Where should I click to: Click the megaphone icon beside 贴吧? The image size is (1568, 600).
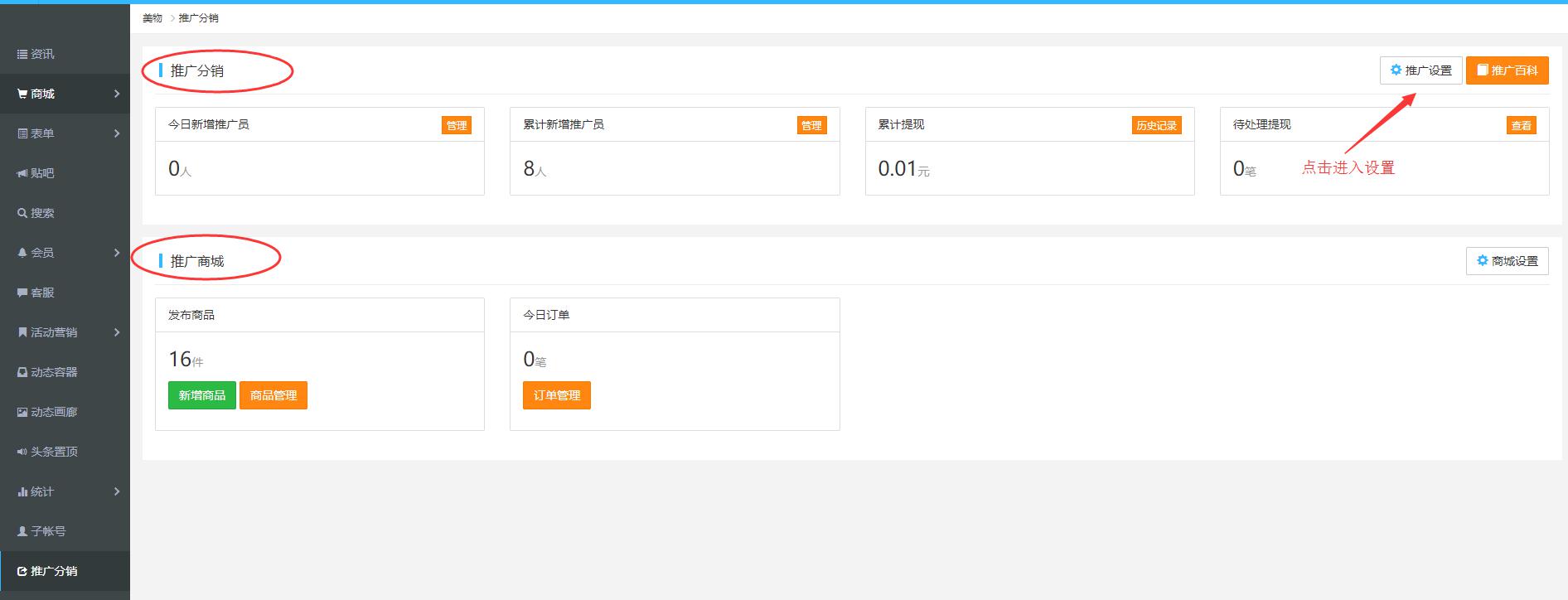click(22, 173)
